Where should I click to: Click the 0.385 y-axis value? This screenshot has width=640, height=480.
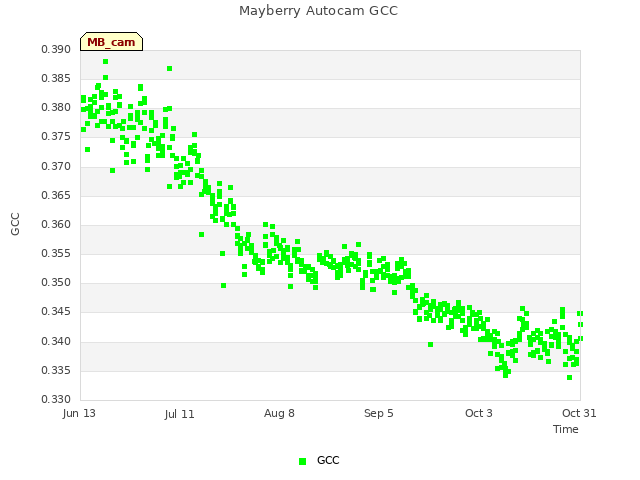pos(56,78)
